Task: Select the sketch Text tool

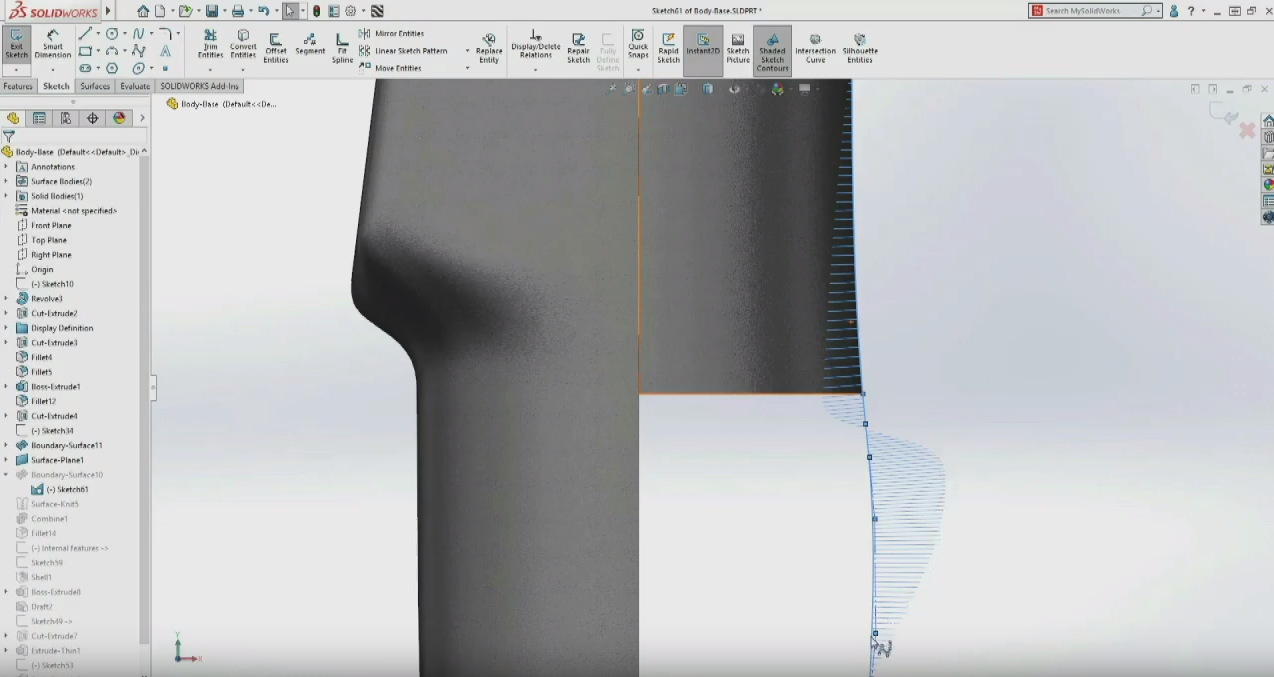Action: [165, 51]
